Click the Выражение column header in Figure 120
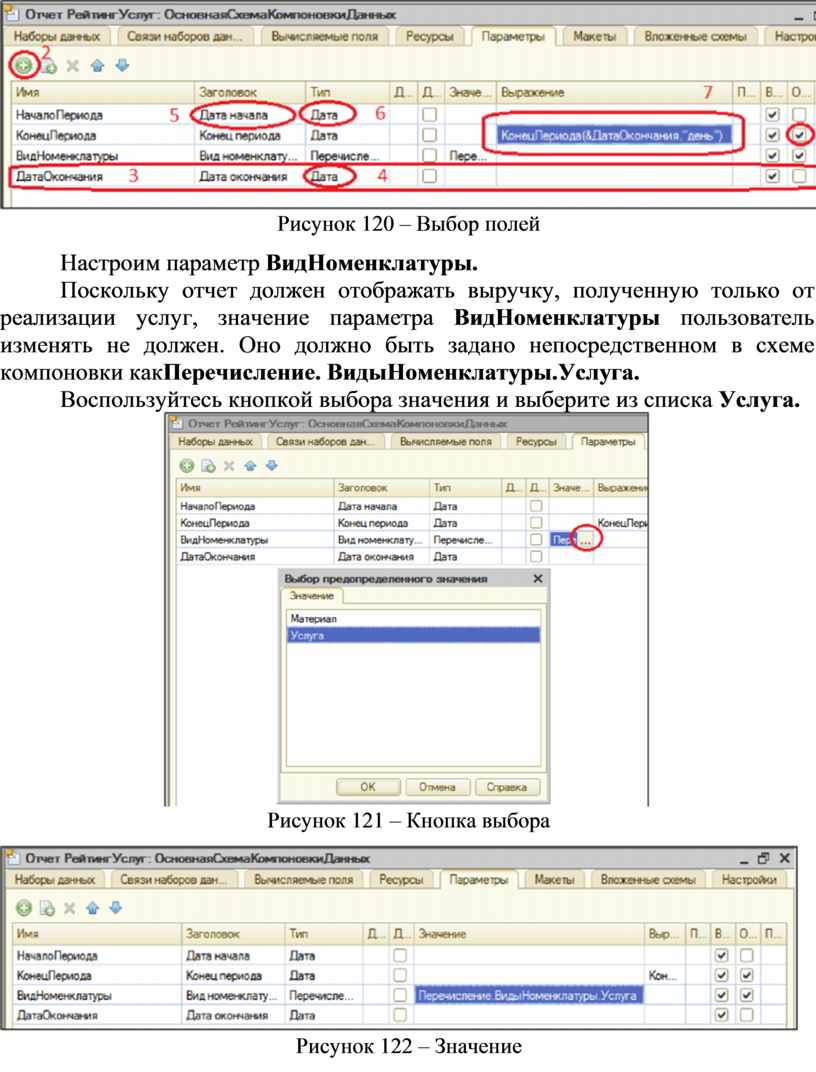The width and height of the screenshot is (816, 1072). pos(615,92)
